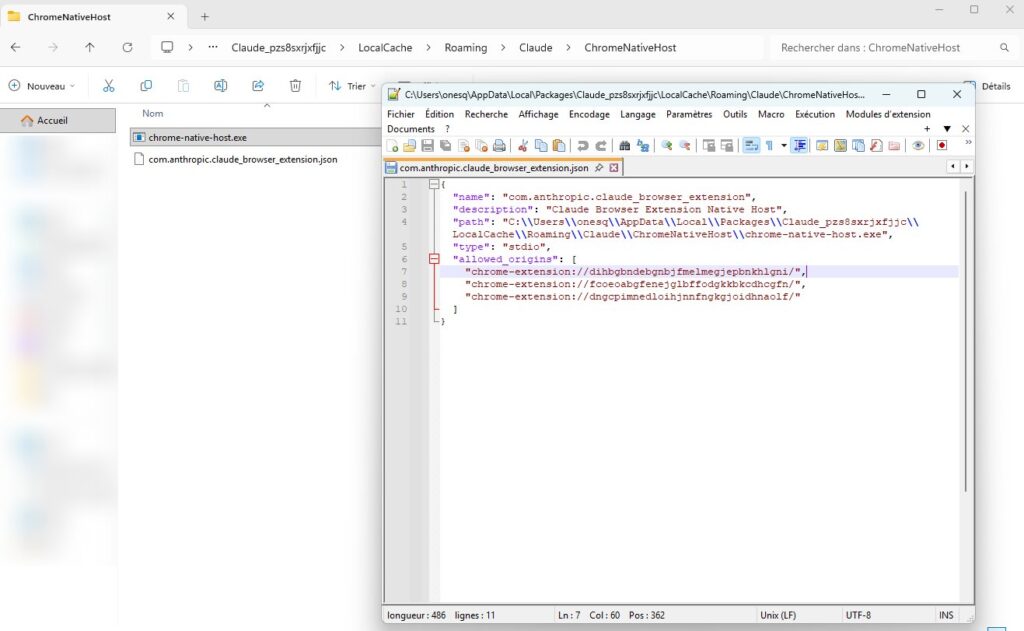Viewport: 1024px width, 631px height.
Task: Refresh the Explorer folder view
Action: 127,48
